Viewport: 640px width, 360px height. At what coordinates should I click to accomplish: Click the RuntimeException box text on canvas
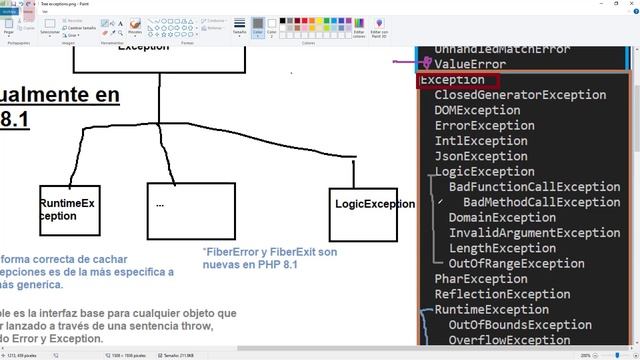click(x=67, y=209)
